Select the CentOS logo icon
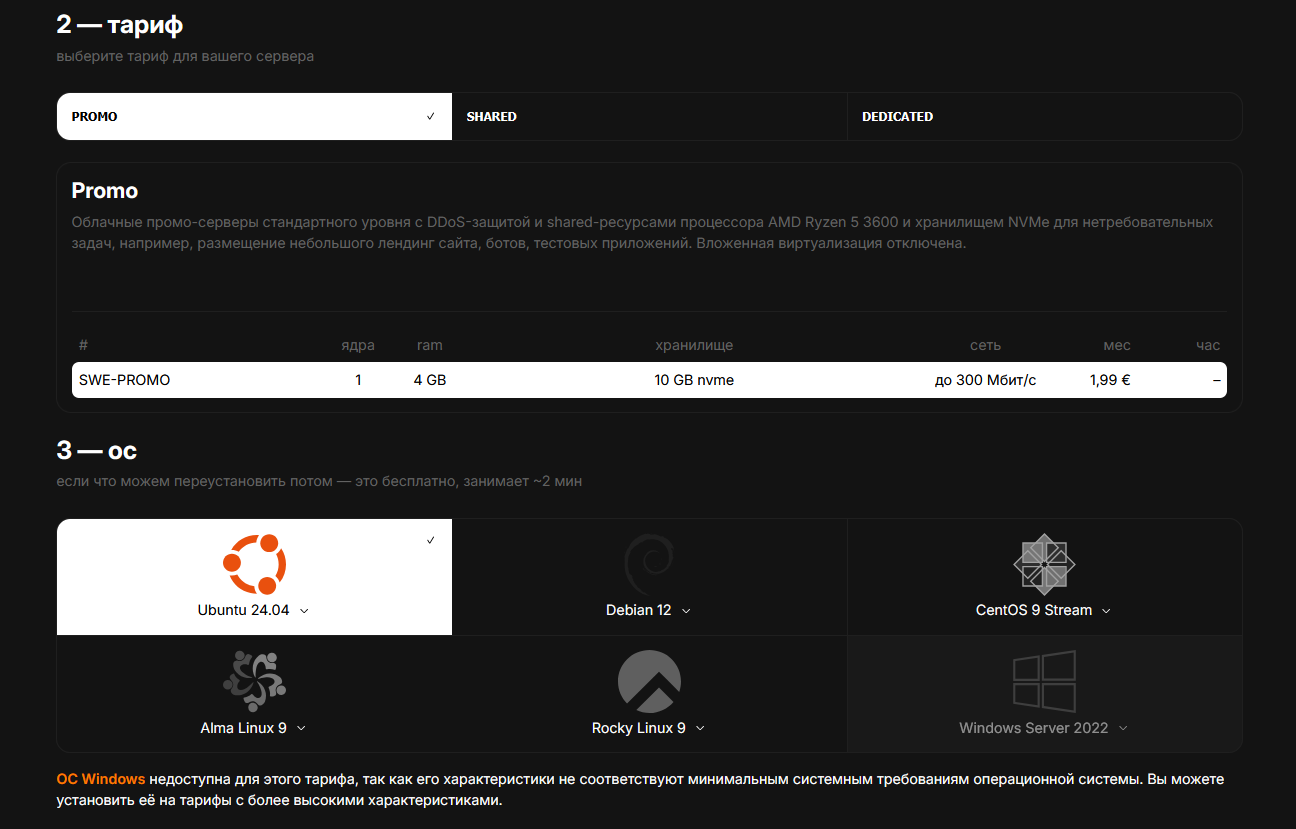Image resolution: width=1296 pixels, height=829 pixels. tap(1044, 564)
